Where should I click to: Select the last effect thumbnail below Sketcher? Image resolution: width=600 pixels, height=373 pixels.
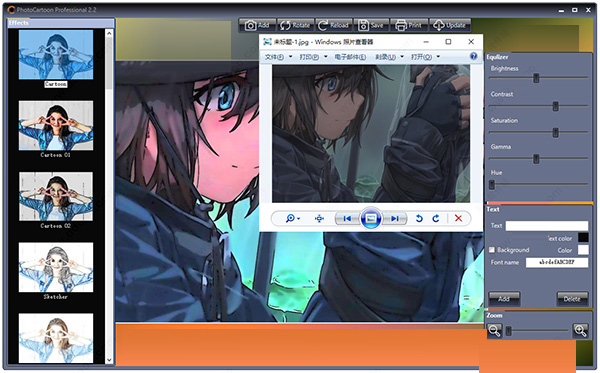[56, 338]
